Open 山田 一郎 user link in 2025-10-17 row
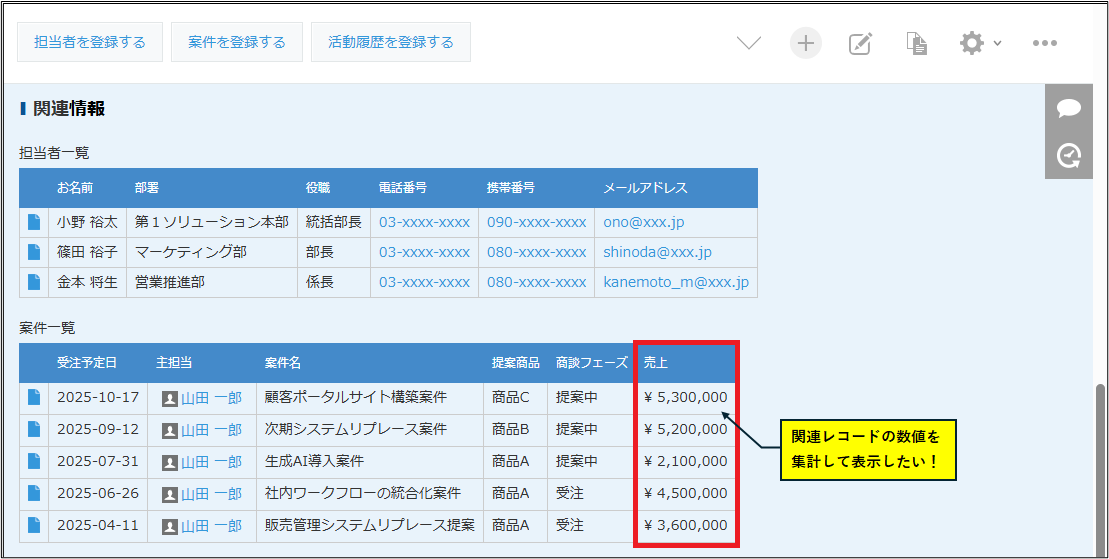Viewport: 1109px width, 559px height. pyautogui.click(x=211, y=397)
